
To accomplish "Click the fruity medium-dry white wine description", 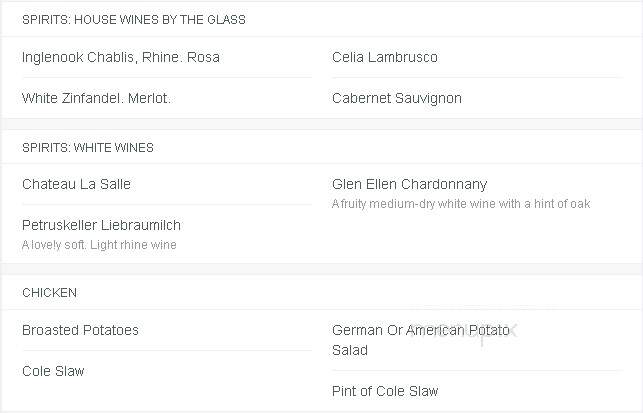I will (461, 204).
